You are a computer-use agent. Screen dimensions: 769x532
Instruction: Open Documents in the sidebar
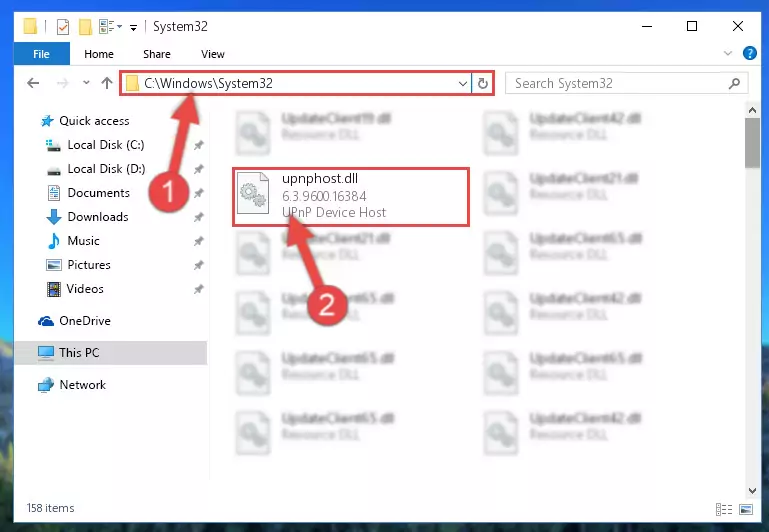[x=99, y=193]
